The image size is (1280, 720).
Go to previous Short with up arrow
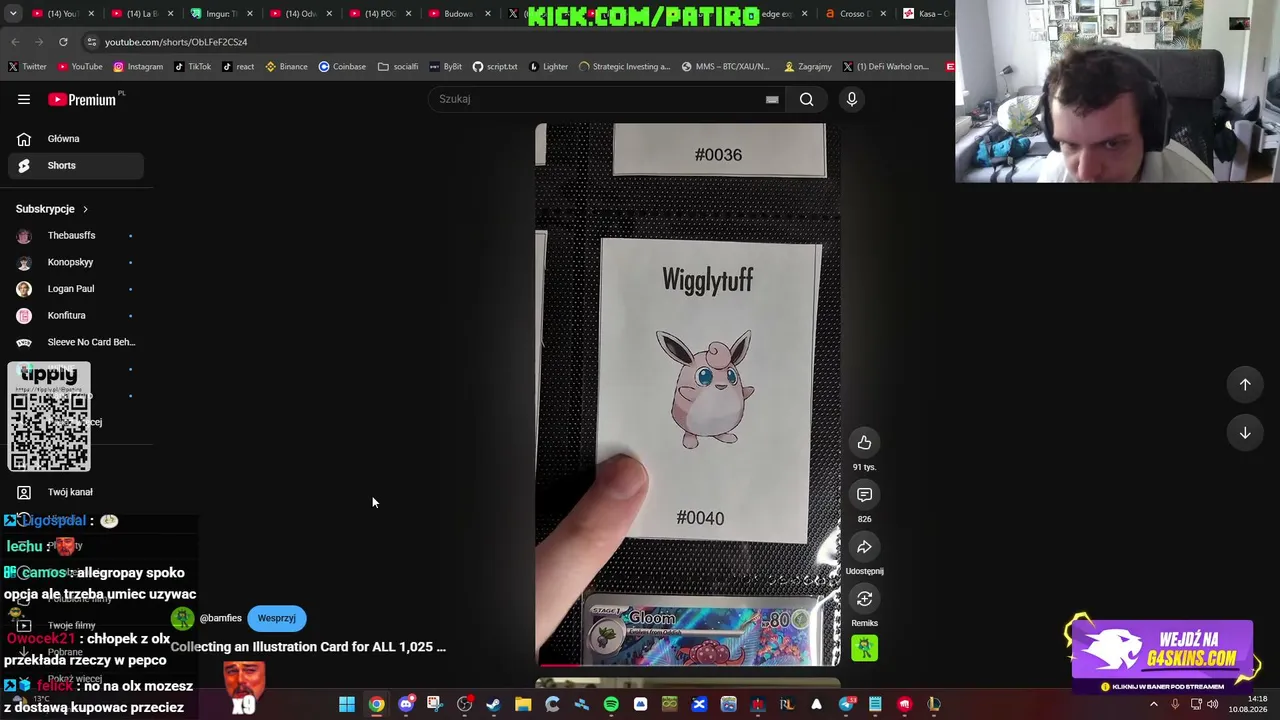pyautogui.click(x=1245, y=385)
